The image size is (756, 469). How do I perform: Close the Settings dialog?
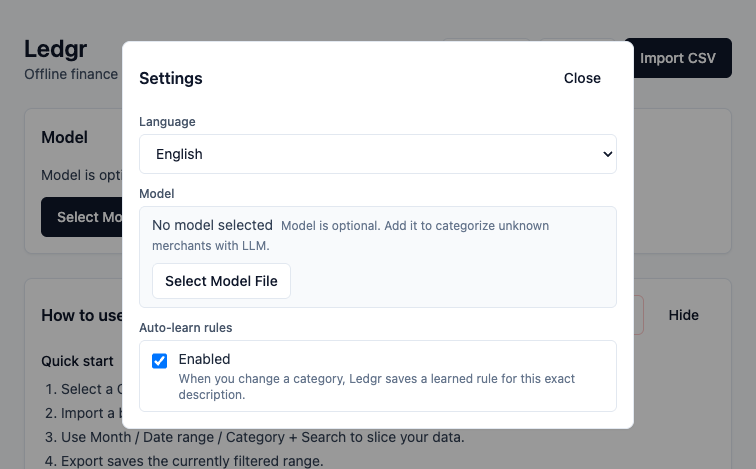(x=582, y=78)
